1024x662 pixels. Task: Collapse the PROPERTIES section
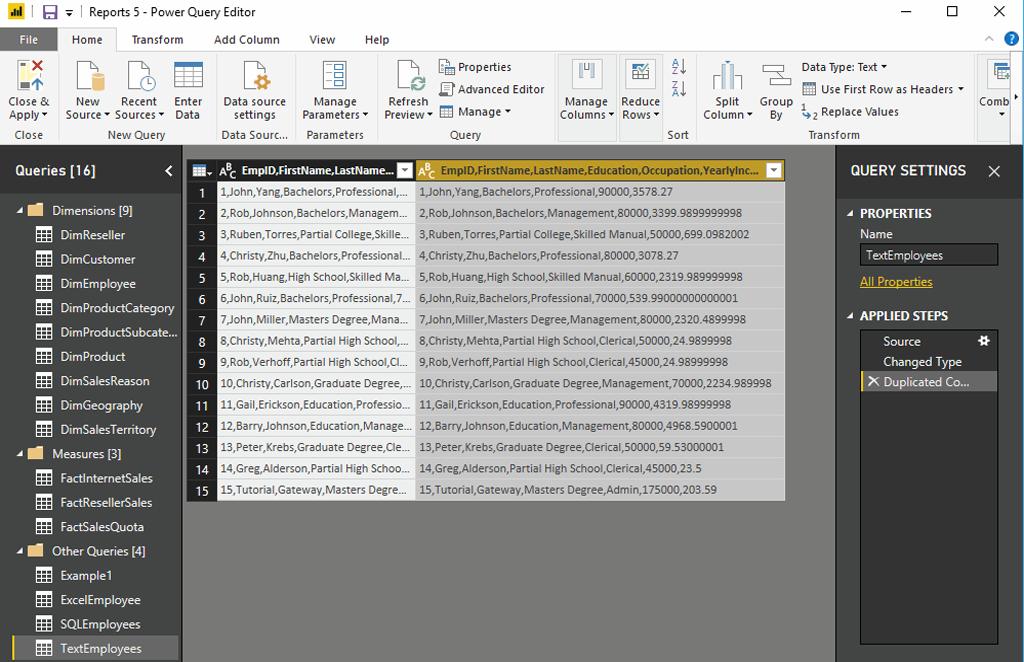[x=850, y=214]
